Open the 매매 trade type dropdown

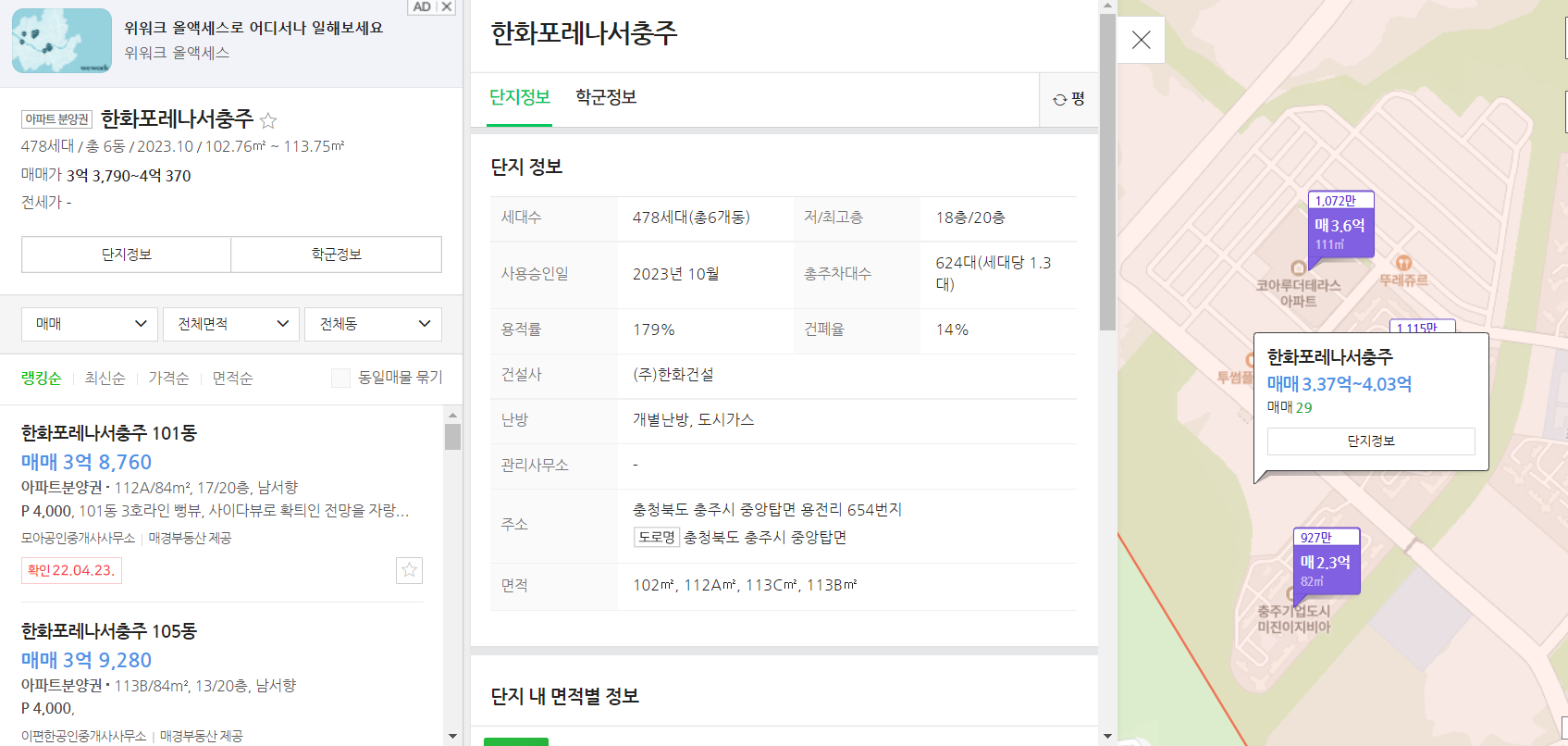(x=90, y=324)
